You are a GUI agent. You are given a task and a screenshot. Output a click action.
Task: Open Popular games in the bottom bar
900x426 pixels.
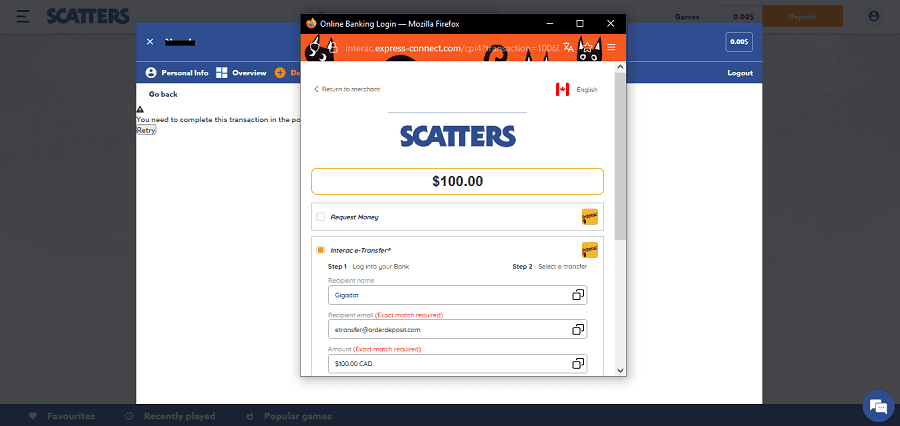[x=289, y=416]
